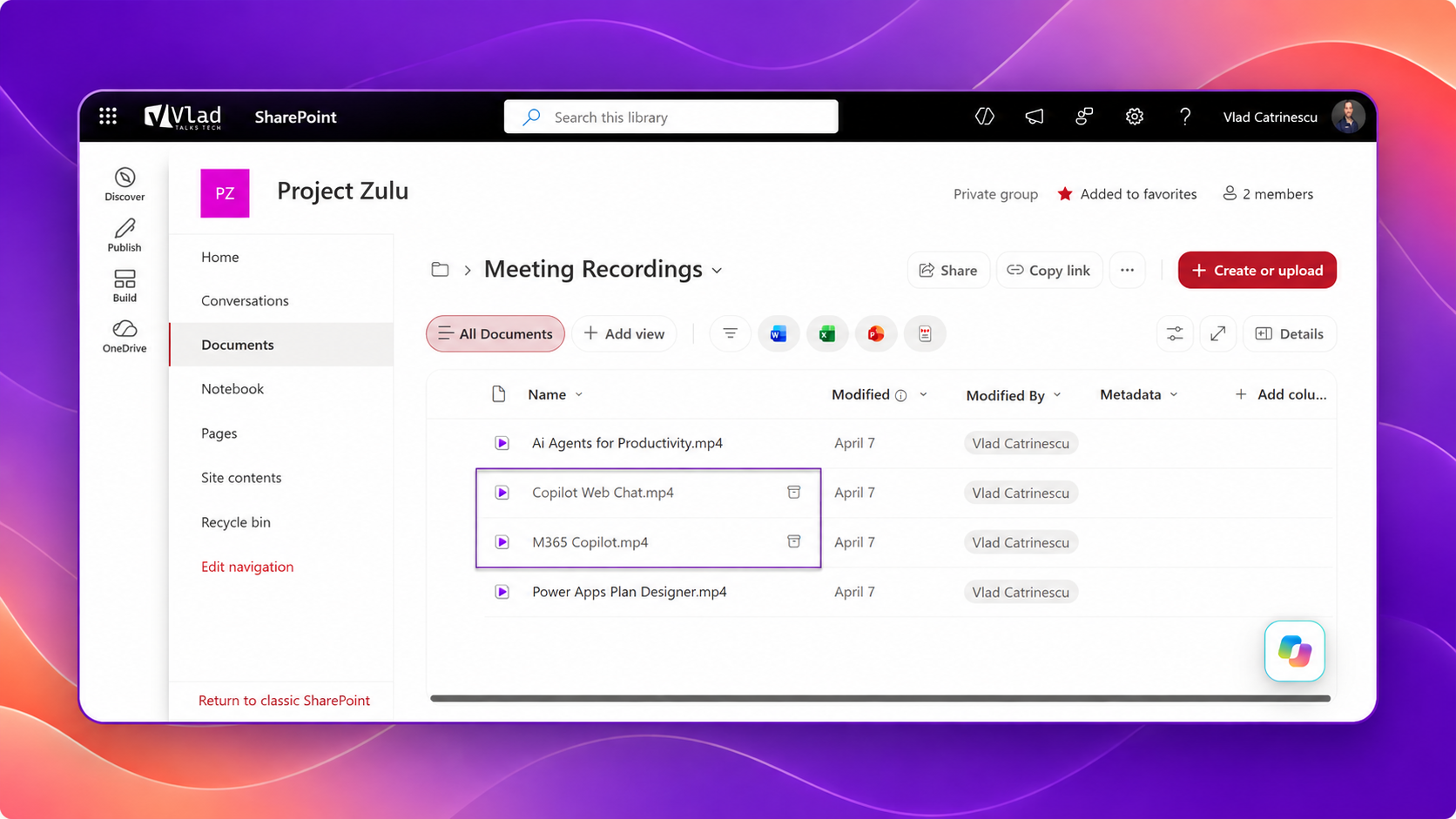
Task: Click the Share button
Action: (948, 270)
